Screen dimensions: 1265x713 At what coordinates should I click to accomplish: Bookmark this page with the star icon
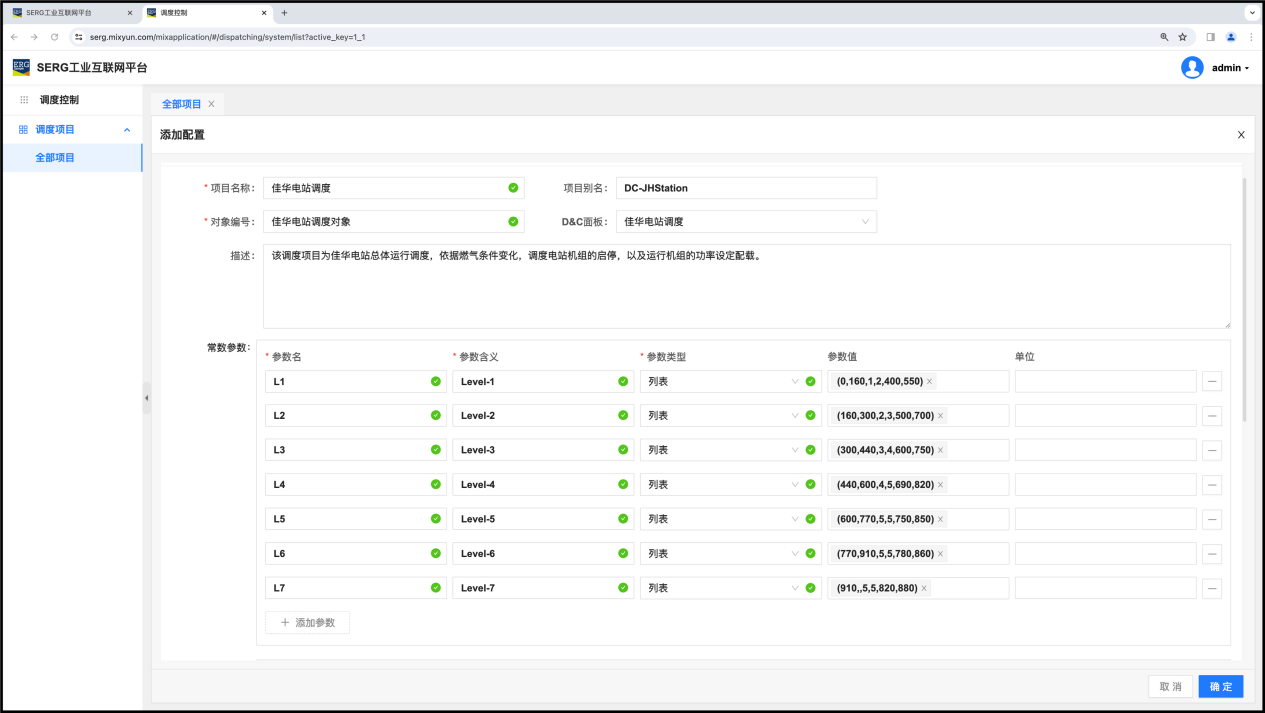[x=1182, y=37]
